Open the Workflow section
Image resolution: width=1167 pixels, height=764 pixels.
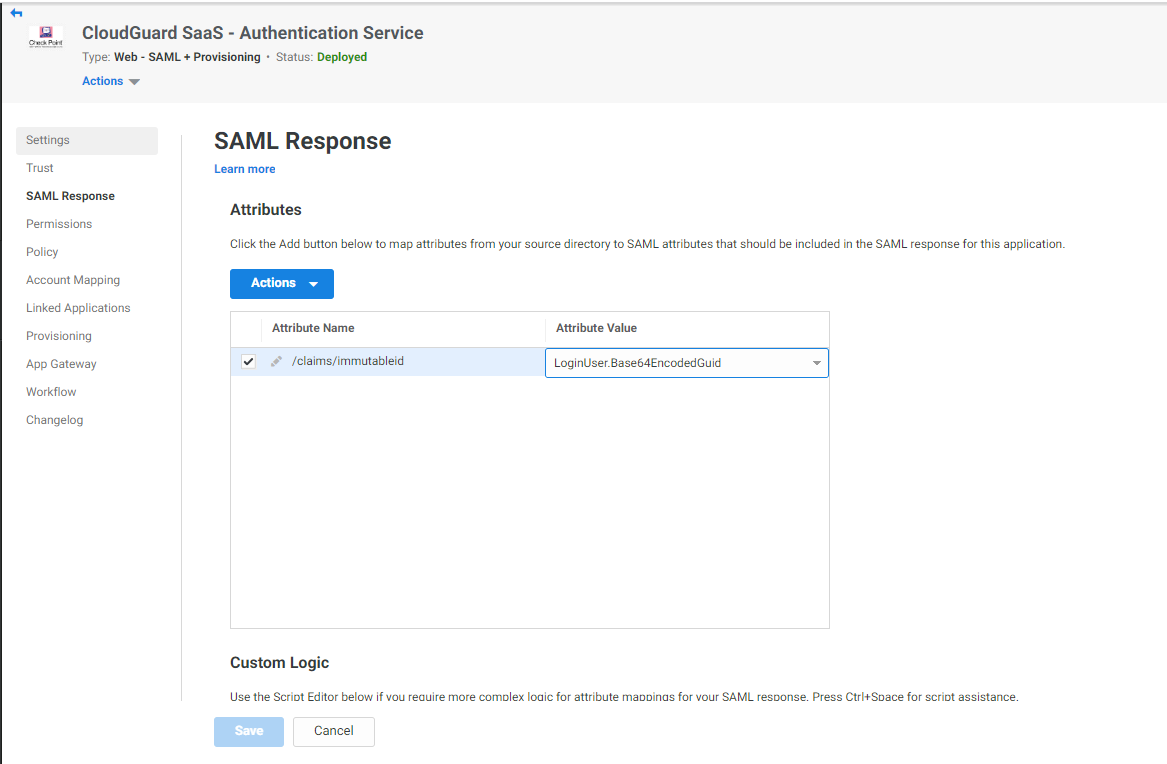click(x=51, y=392)
